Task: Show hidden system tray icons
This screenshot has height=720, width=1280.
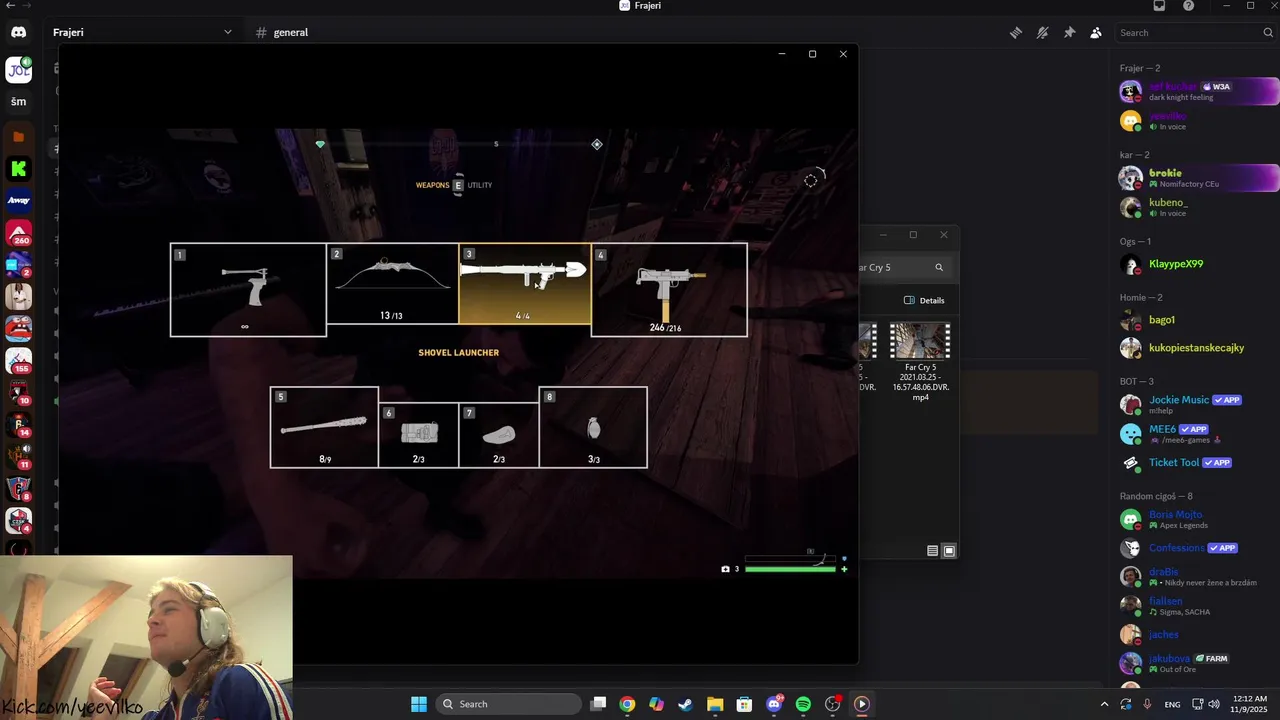Action: point(1104,704)
